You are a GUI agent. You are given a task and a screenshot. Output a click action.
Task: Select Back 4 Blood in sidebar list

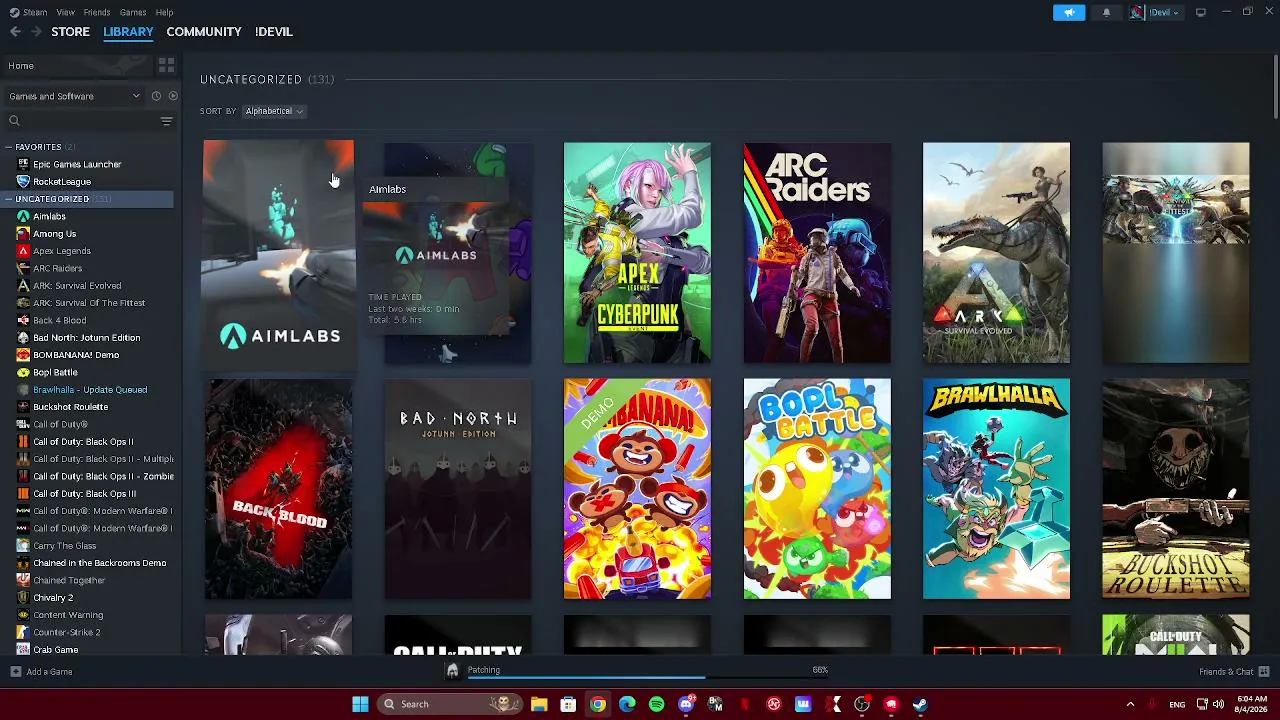(x=59, y=321)
